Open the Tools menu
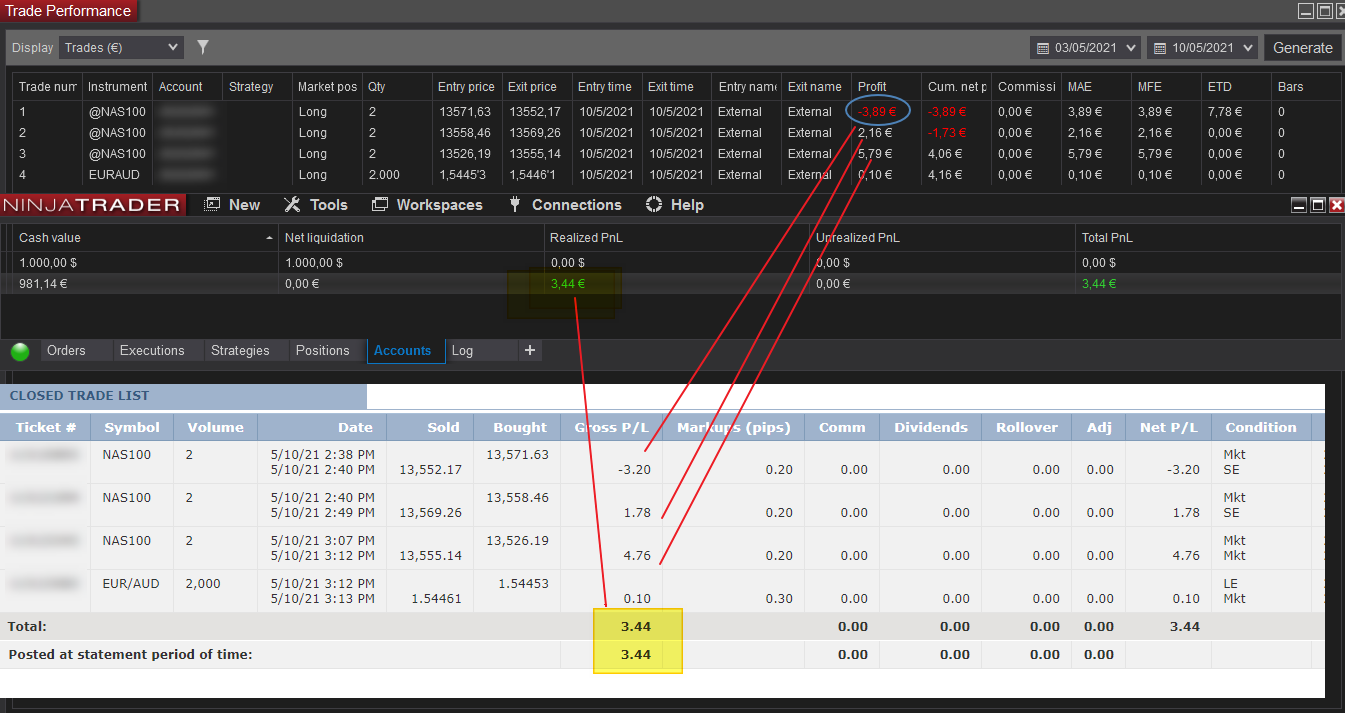Viewport: 1345px width, 713px height. tap(316, 205)
